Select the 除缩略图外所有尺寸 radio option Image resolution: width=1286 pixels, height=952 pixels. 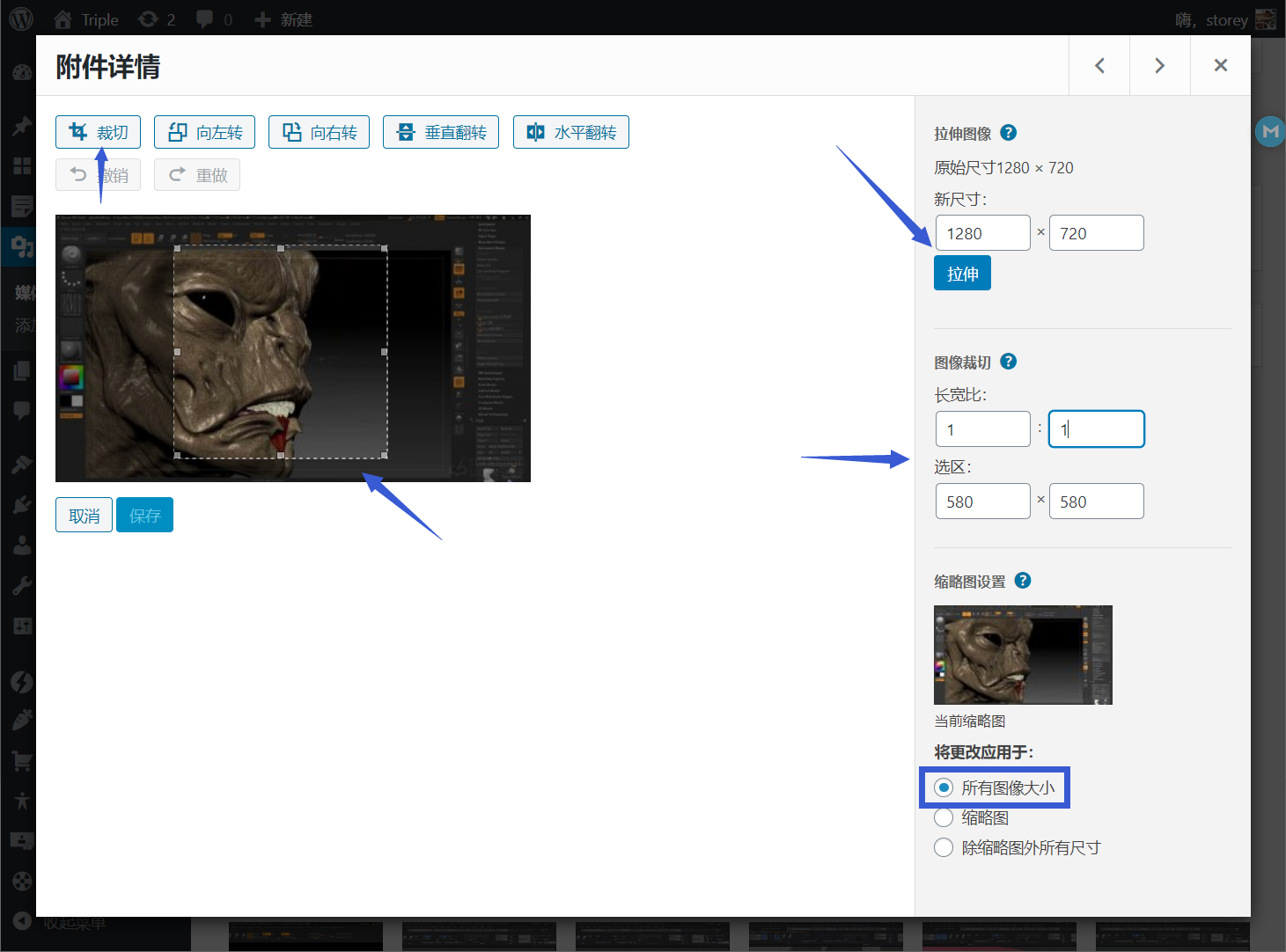[x=944, y=847]
